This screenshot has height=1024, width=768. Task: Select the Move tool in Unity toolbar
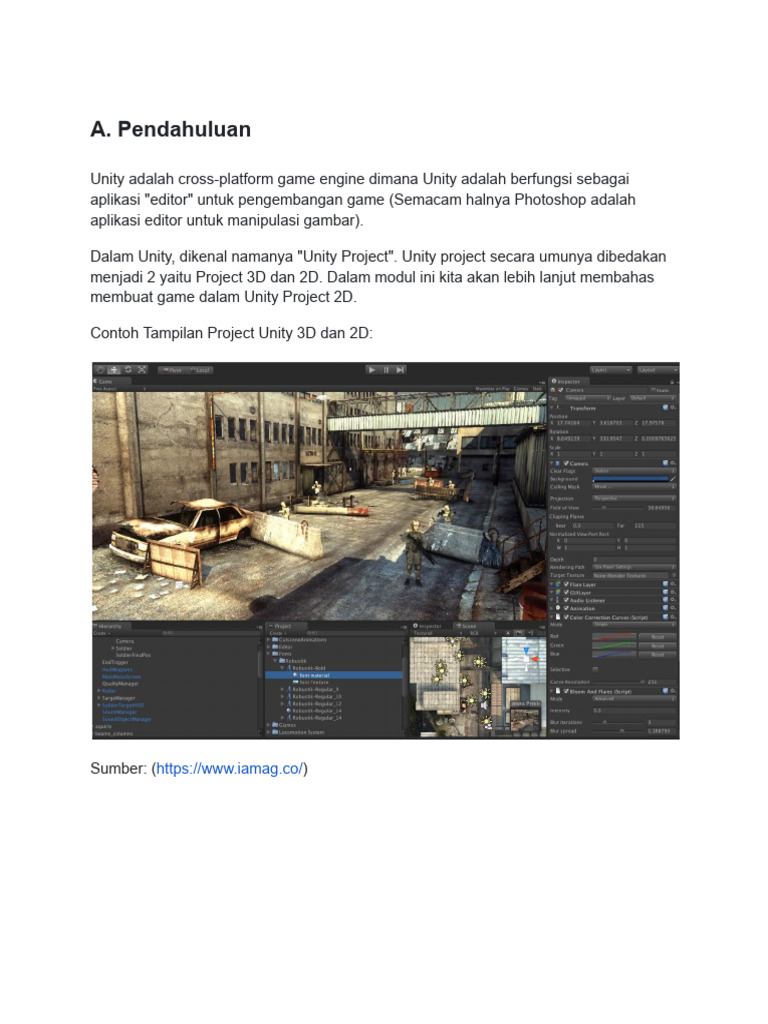click(114, 370)
